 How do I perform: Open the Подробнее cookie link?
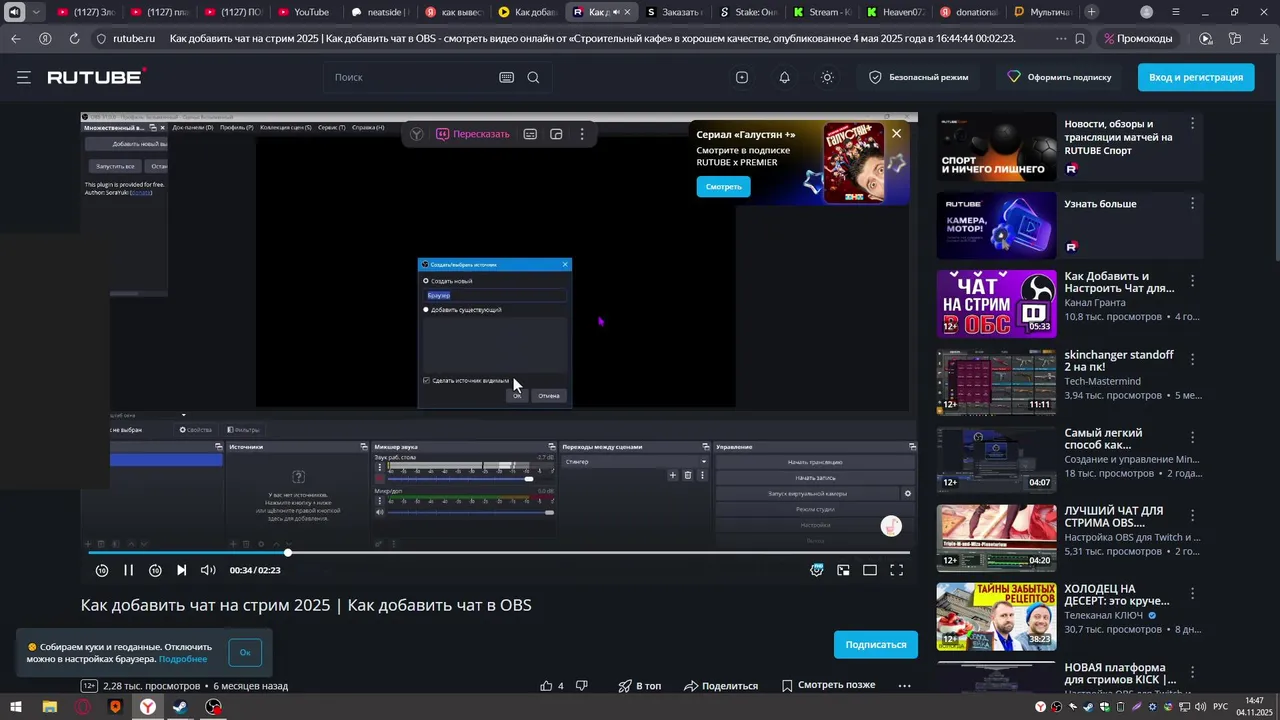182,659
